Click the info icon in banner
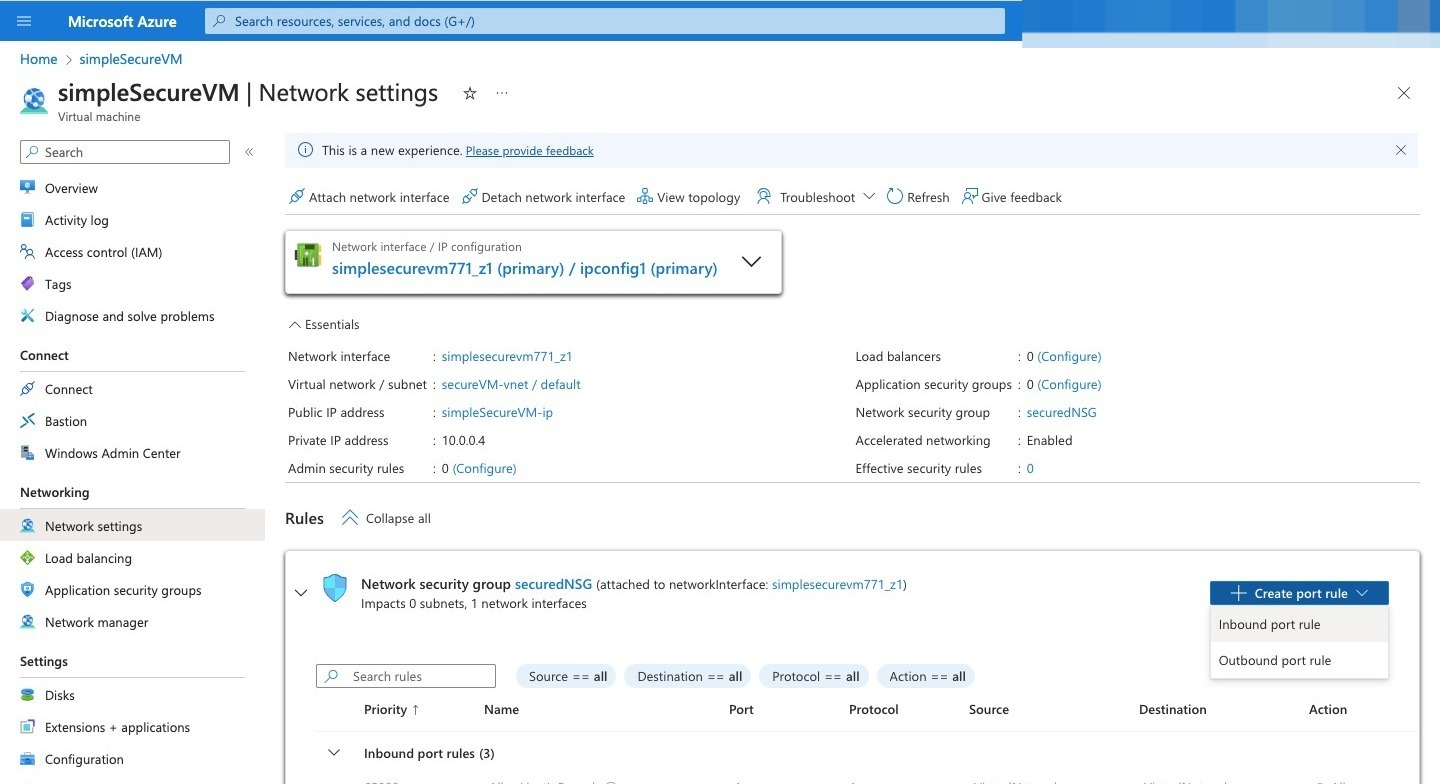The image size is (1440, 784). tap(306, 150)
